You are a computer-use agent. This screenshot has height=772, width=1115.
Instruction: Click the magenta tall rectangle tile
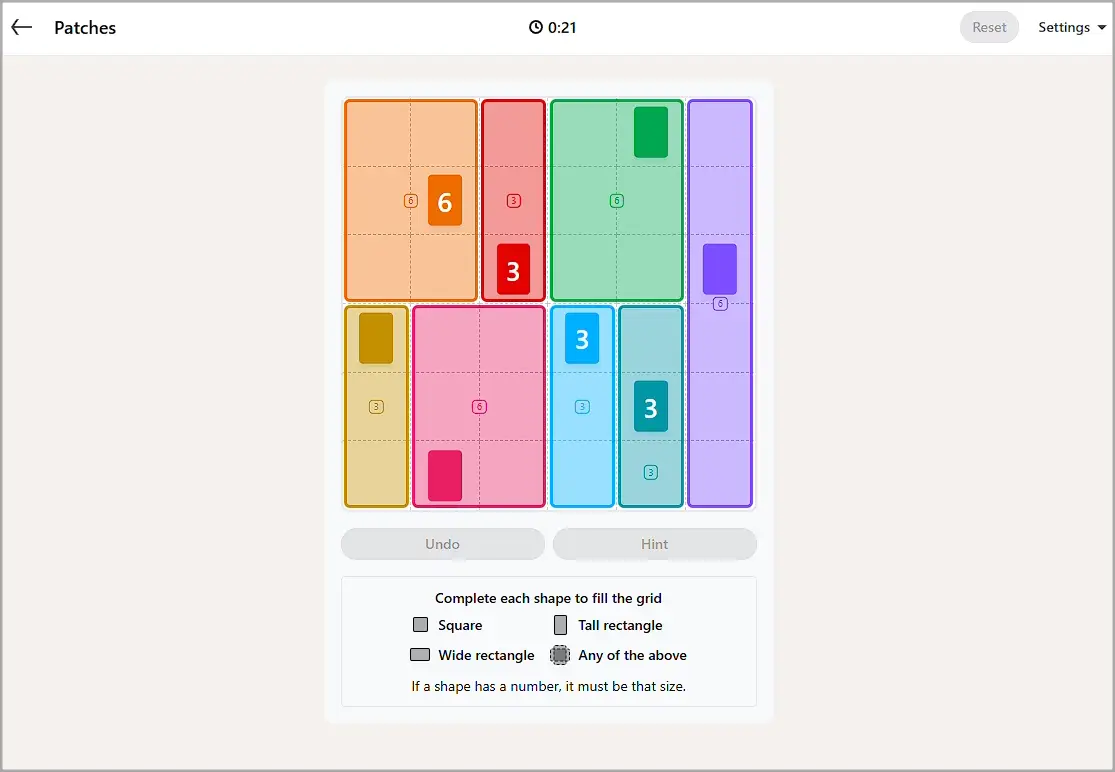444,476
